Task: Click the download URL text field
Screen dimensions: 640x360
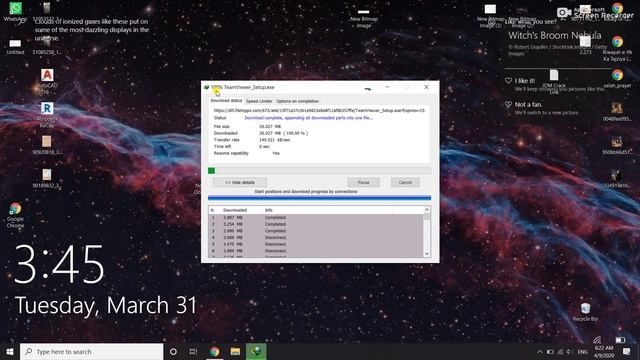Action: (x=319, y=111)
